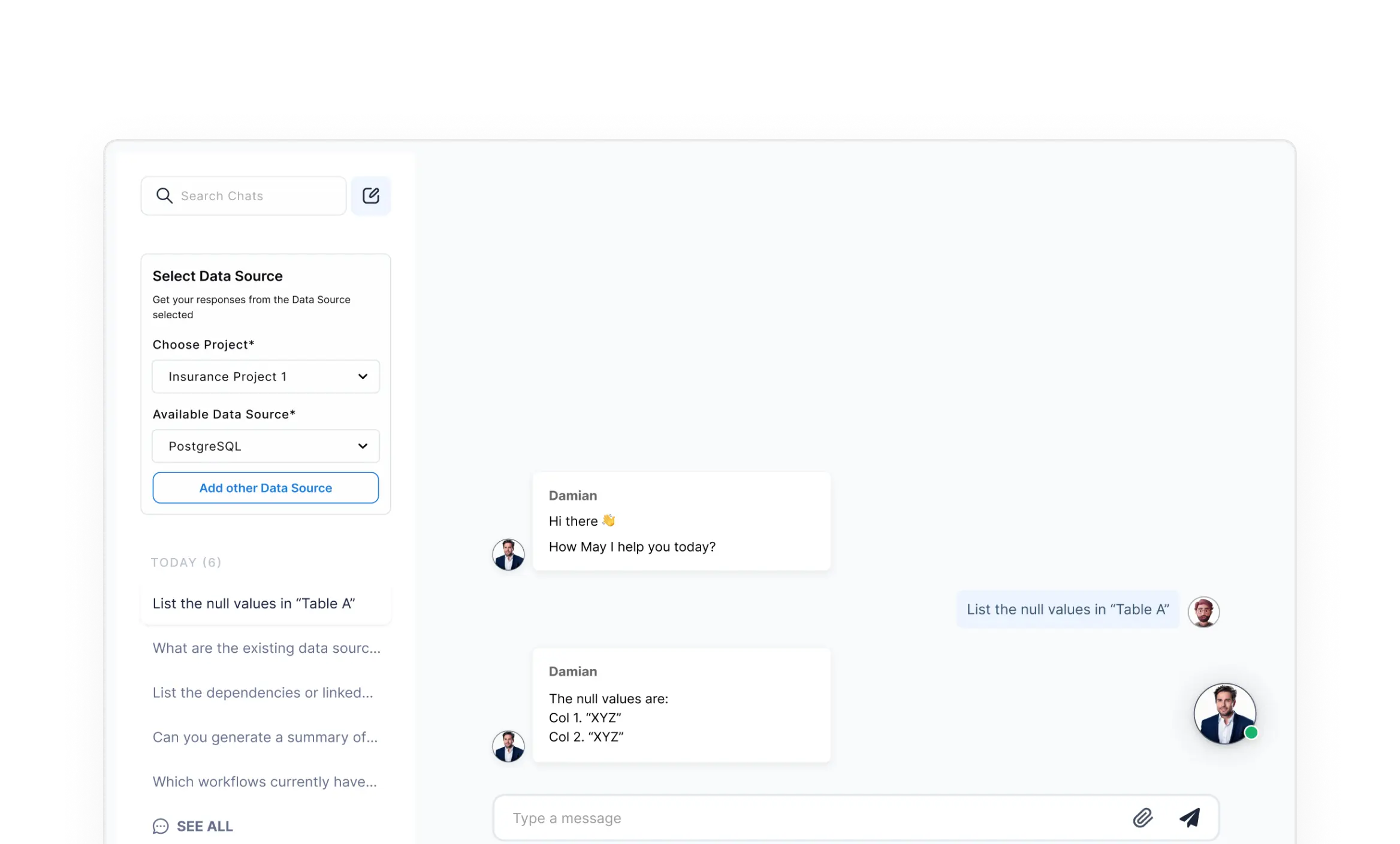Open chat 'List the null values in Table A'
The height and width of the screenshot is (844, 1400).
point(266,604)
